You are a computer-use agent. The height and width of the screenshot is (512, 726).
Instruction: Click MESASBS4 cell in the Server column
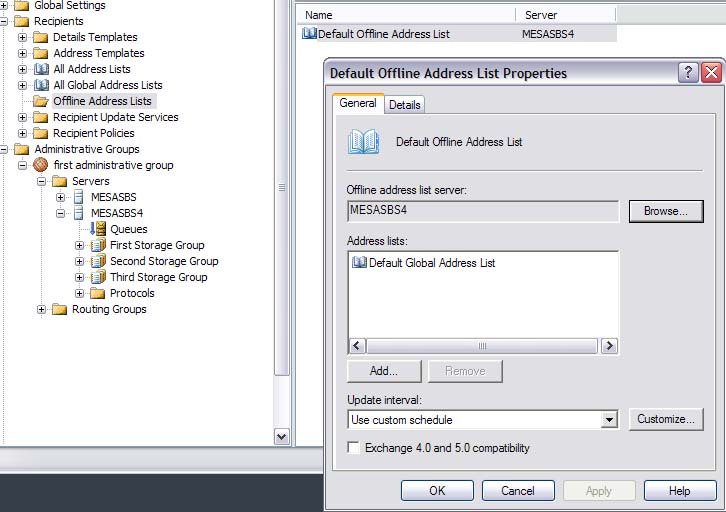[x=548, y=34]
